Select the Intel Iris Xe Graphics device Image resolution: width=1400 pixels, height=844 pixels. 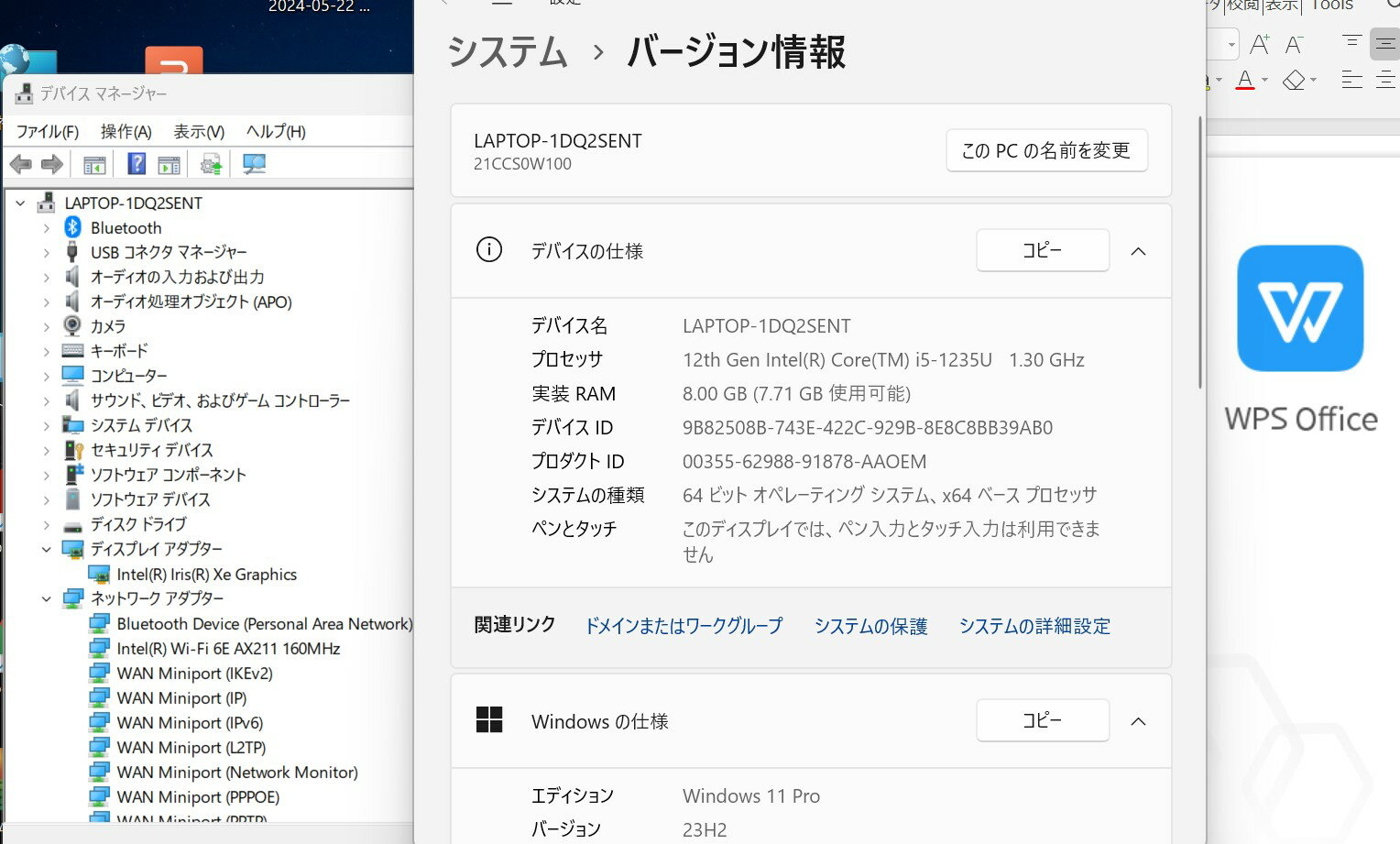point(206,575)
